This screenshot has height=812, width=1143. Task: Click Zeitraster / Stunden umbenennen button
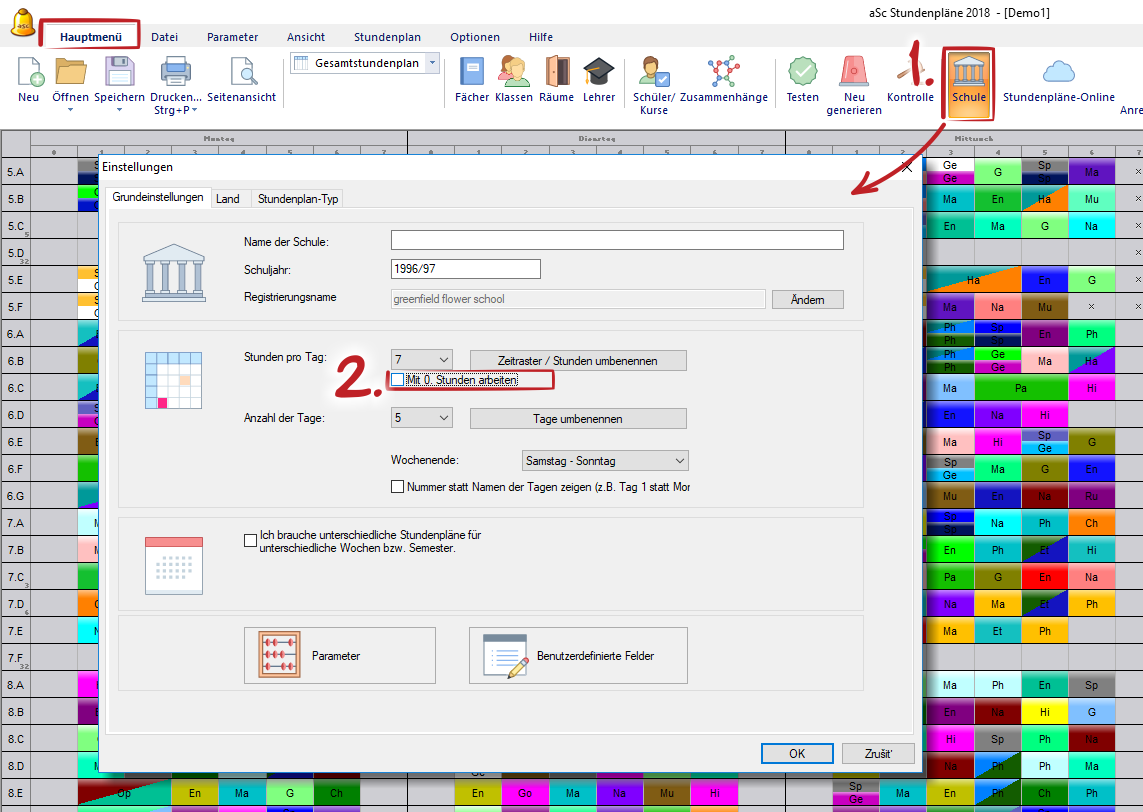pos(578,360)
